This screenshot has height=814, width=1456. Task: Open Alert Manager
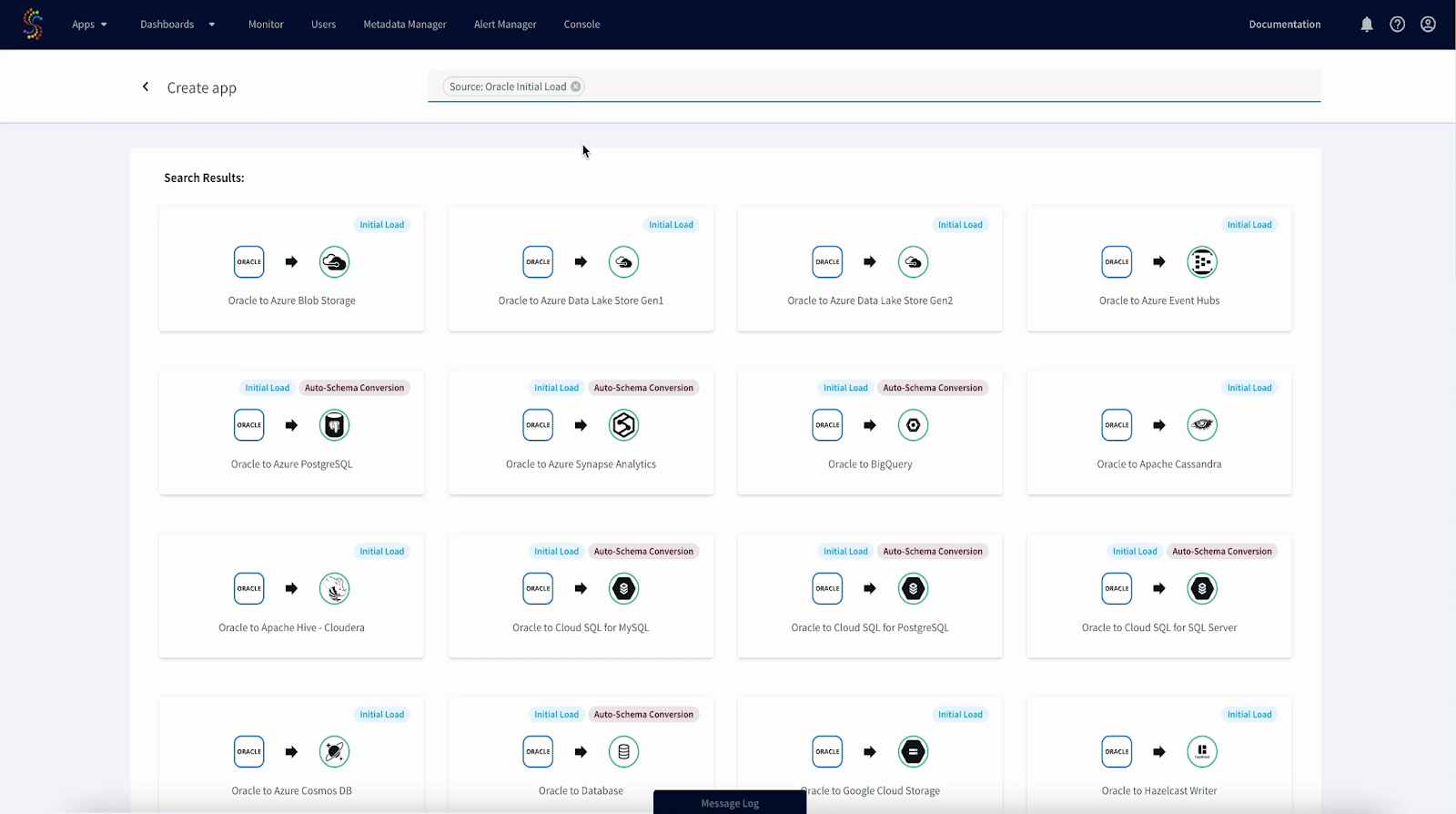[x=505, y=25]
